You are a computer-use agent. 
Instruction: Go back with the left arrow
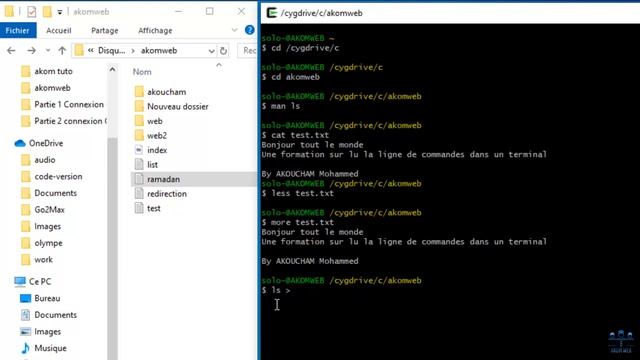tap(11, 51)
